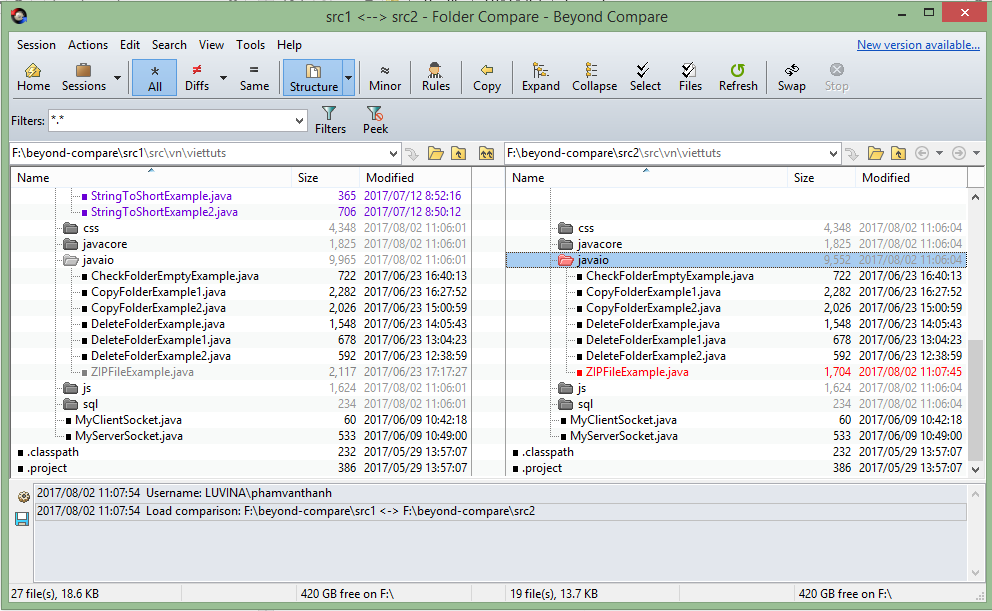Open the Sessions dropdown arrow
The height and width of the screenshot is (611, 992).
117,78
